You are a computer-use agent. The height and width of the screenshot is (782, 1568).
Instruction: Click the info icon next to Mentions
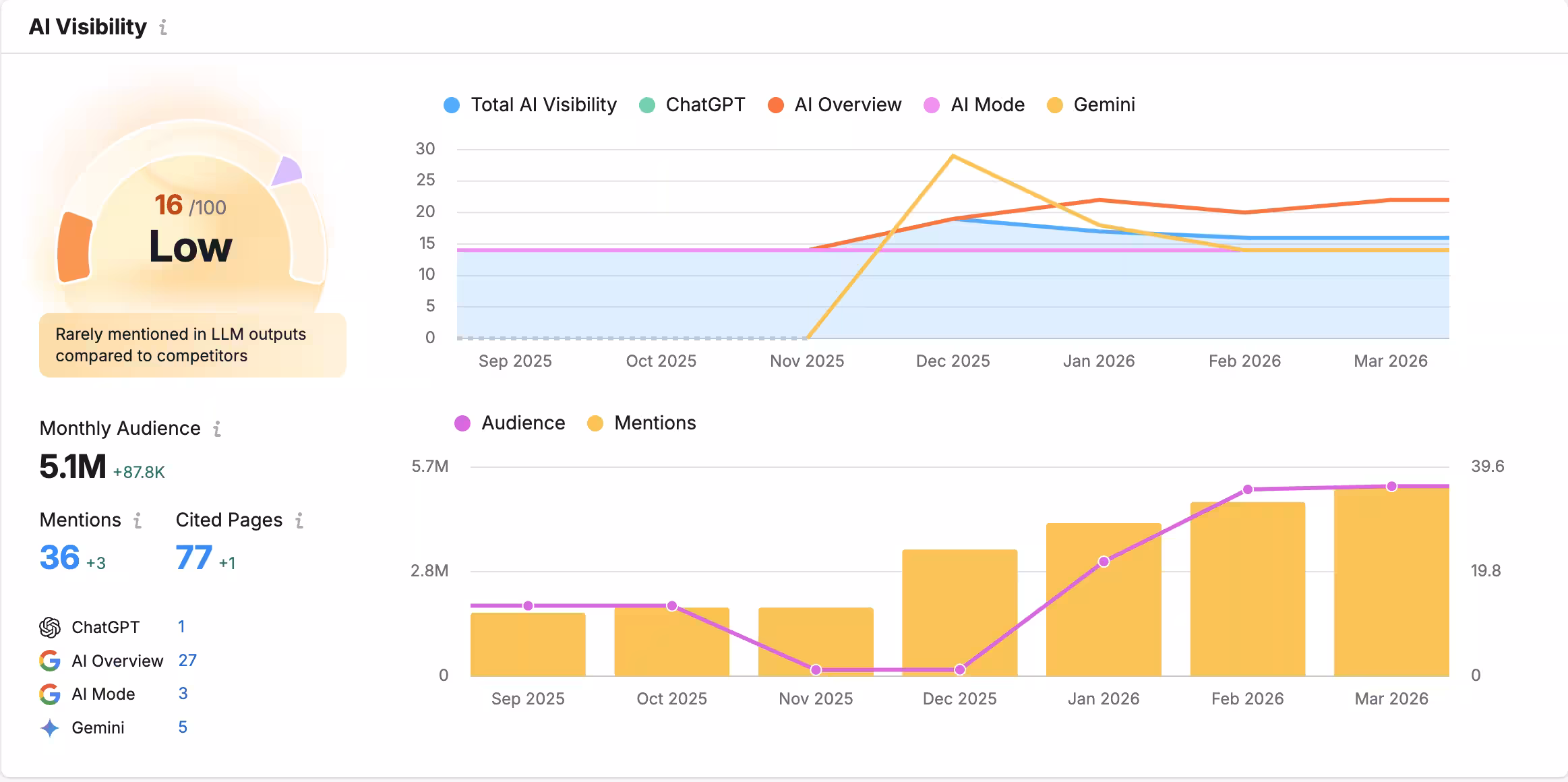[x=138, y=520]
